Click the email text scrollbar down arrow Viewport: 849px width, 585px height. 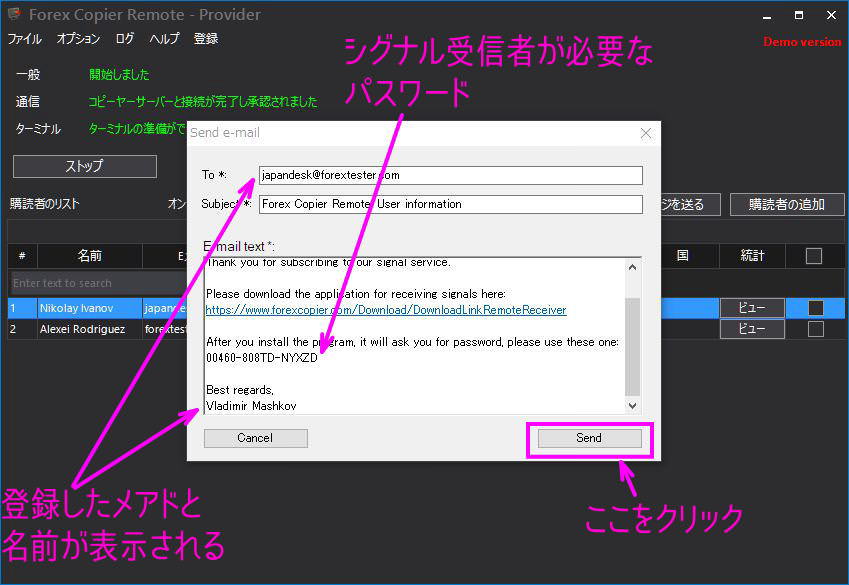click(633, 404)
